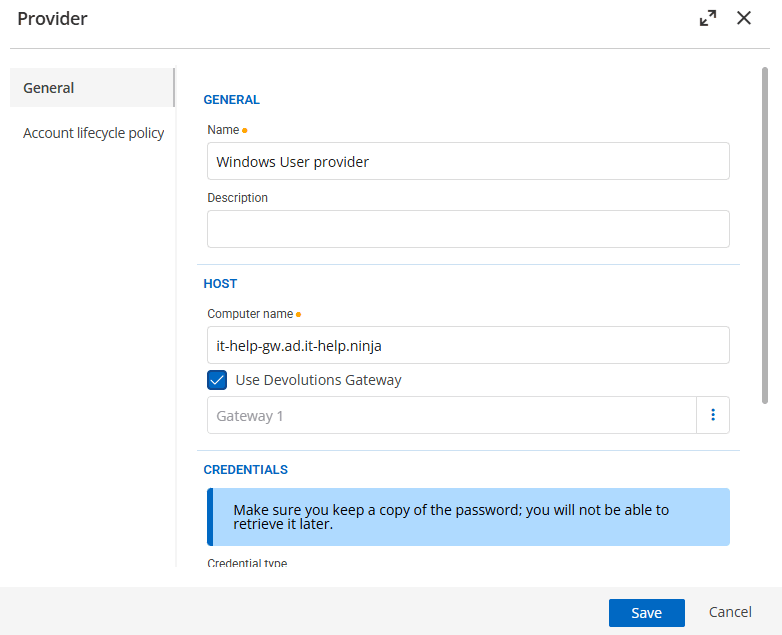Cancel the provider changes
This screenshot has height=635, width=782.
pos(730,612)
